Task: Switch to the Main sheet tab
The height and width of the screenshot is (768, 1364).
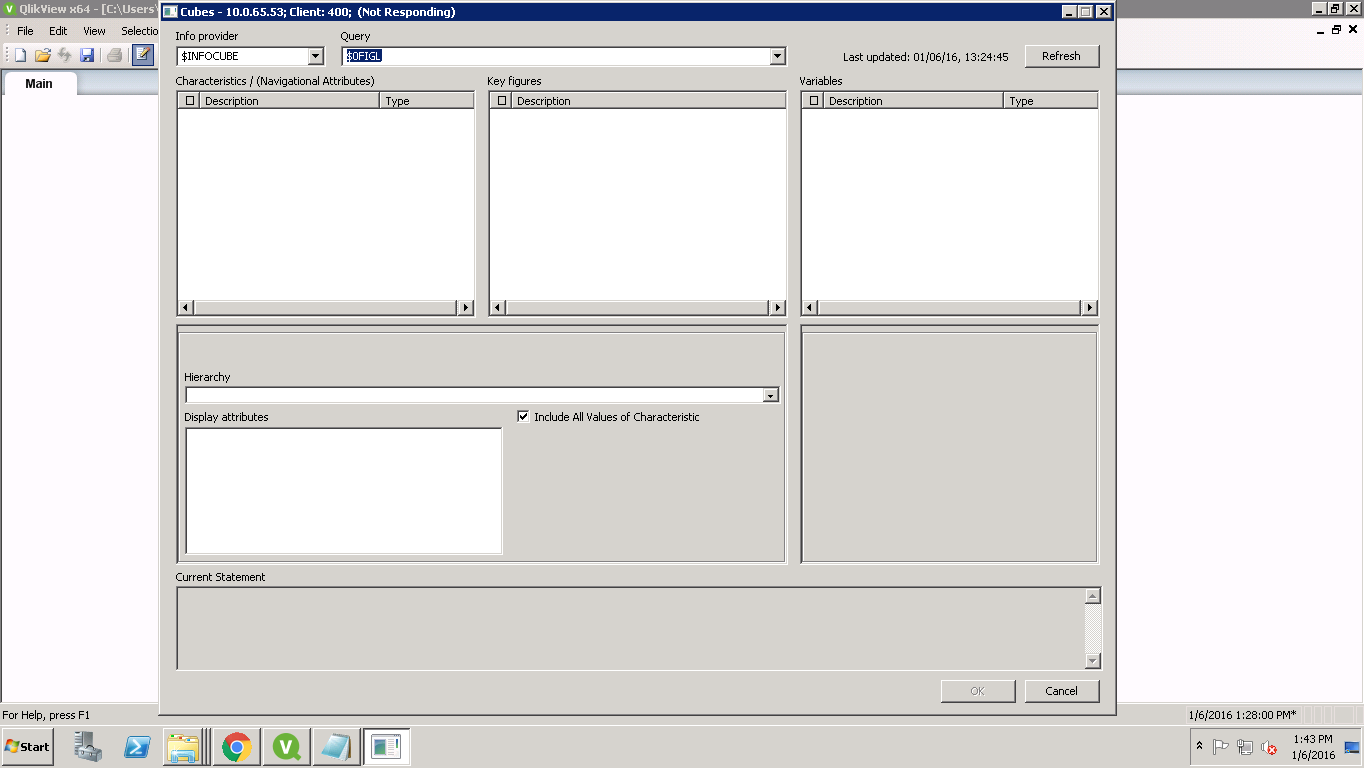Action: [39, 83]
